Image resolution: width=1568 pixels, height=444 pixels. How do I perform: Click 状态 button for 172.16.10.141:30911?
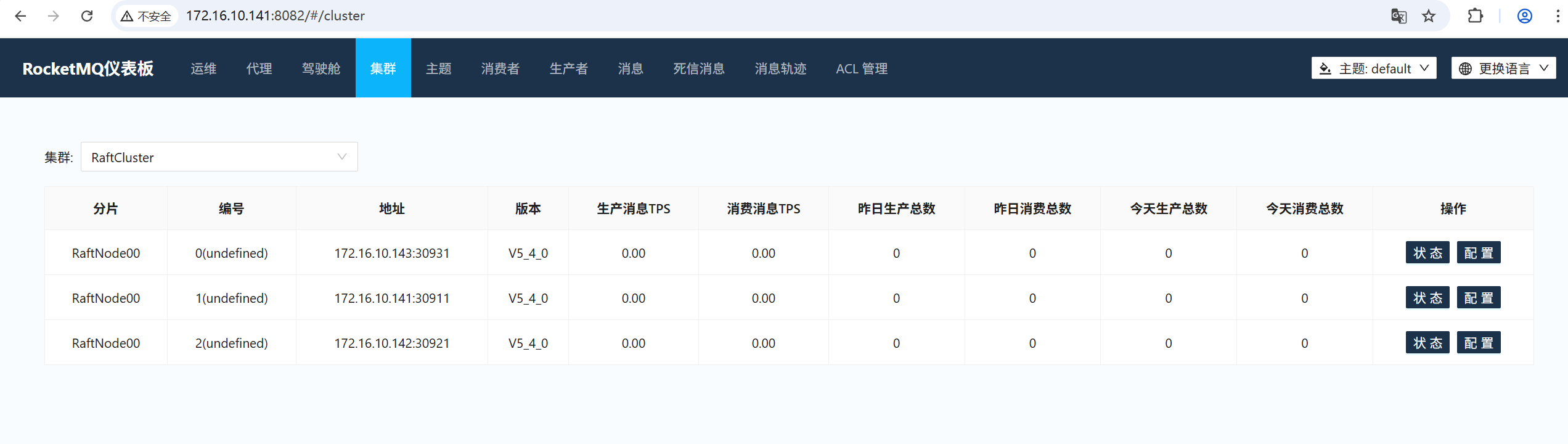click(x=1427, y=298)
